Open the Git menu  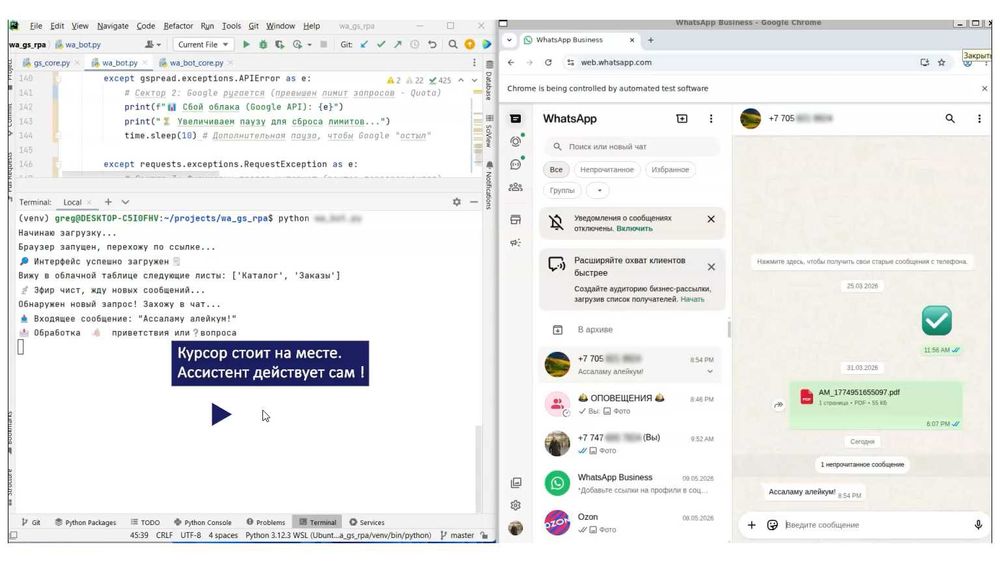click(x=253, y=26)
